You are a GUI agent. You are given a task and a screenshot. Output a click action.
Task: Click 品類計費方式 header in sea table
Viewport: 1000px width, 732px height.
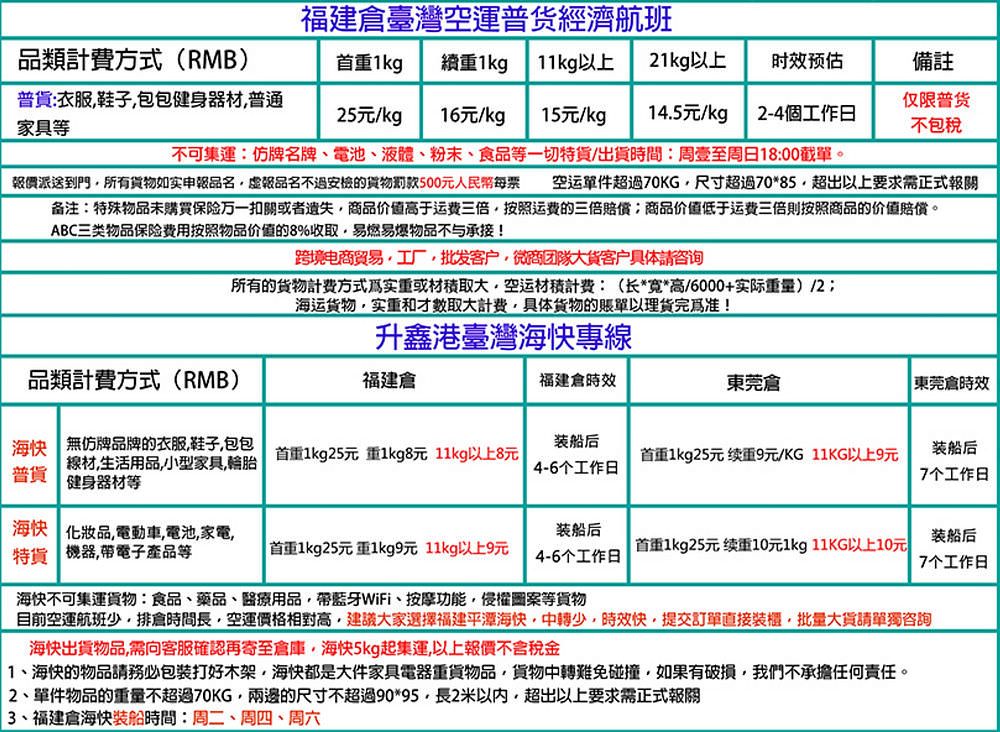click(133, 380)
